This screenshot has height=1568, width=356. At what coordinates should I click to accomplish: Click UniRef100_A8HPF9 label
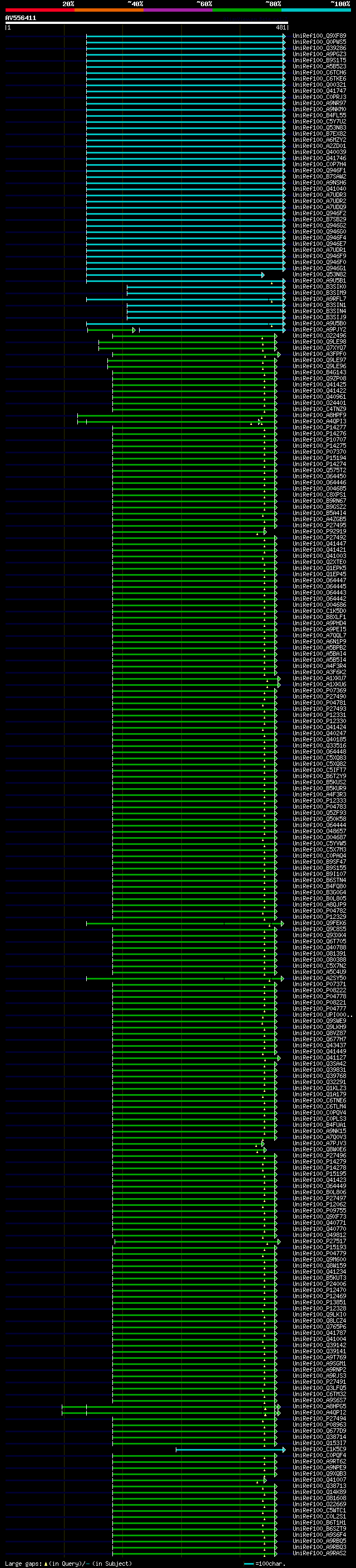tap(319, 416)
